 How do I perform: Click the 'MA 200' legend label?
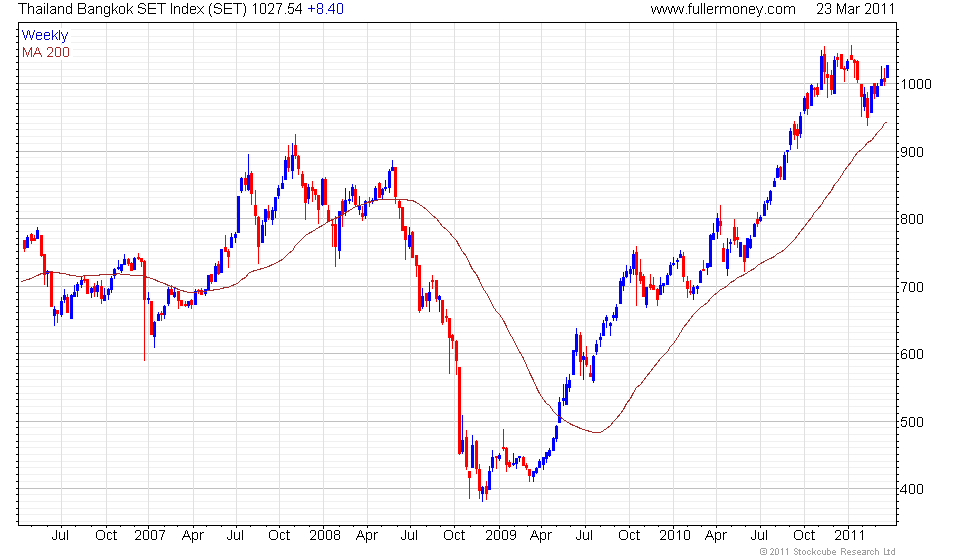46,52
